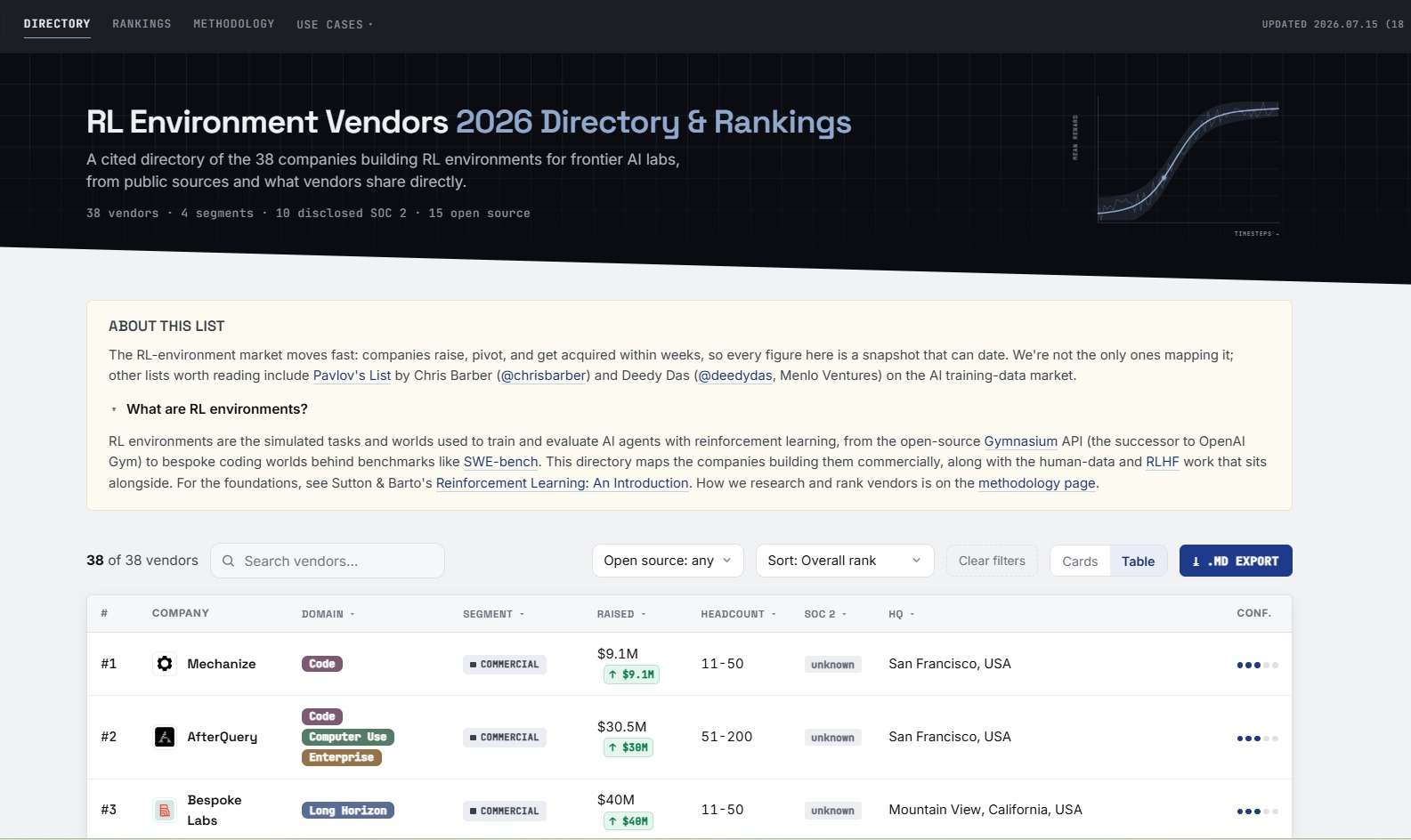Image resolution: width=1411 pixels, height=840 pixels.
Task: Open the Bespoke Labs company name
Action: click(x=215, y=810)
